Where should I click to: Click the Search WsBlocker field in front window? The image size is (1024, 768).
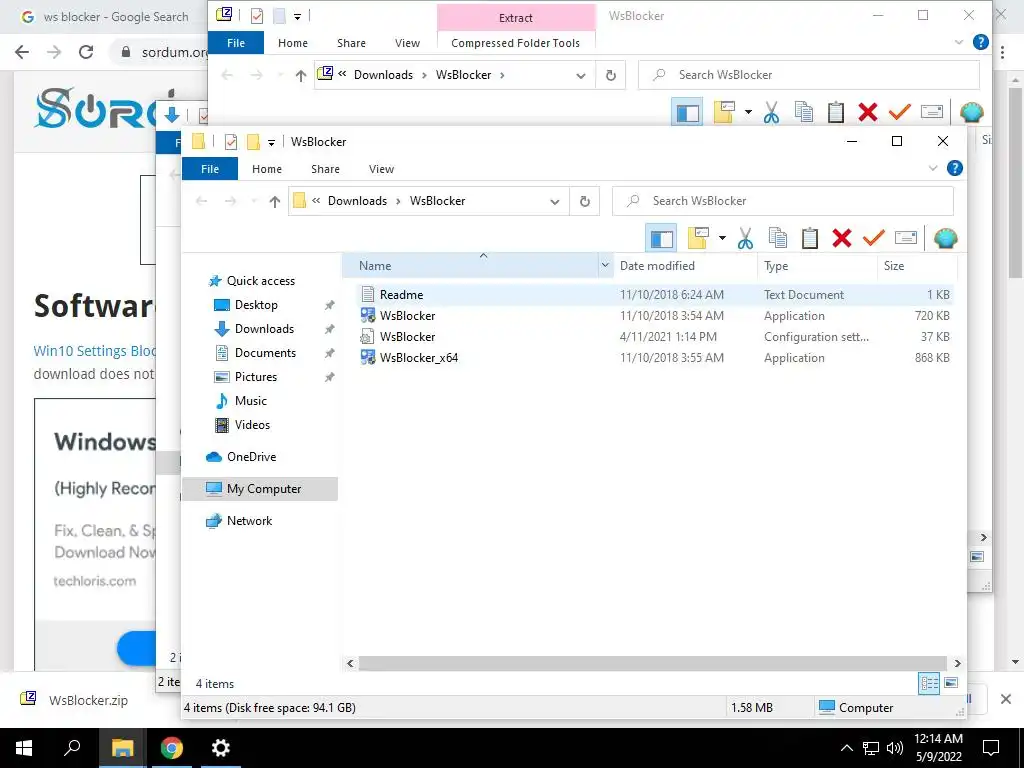click(x=782, y=201)
